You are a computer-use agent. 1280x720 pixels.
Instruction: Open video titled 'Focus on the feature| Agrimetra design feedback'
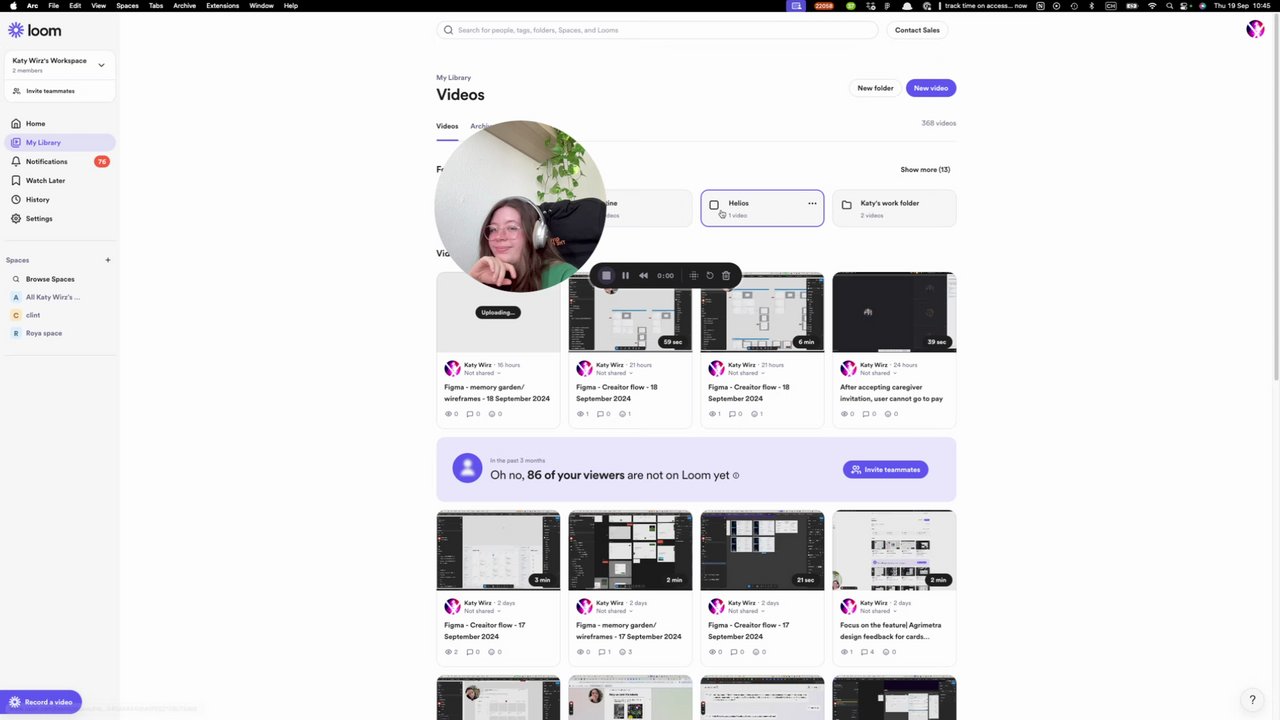(x=890, y=631)
